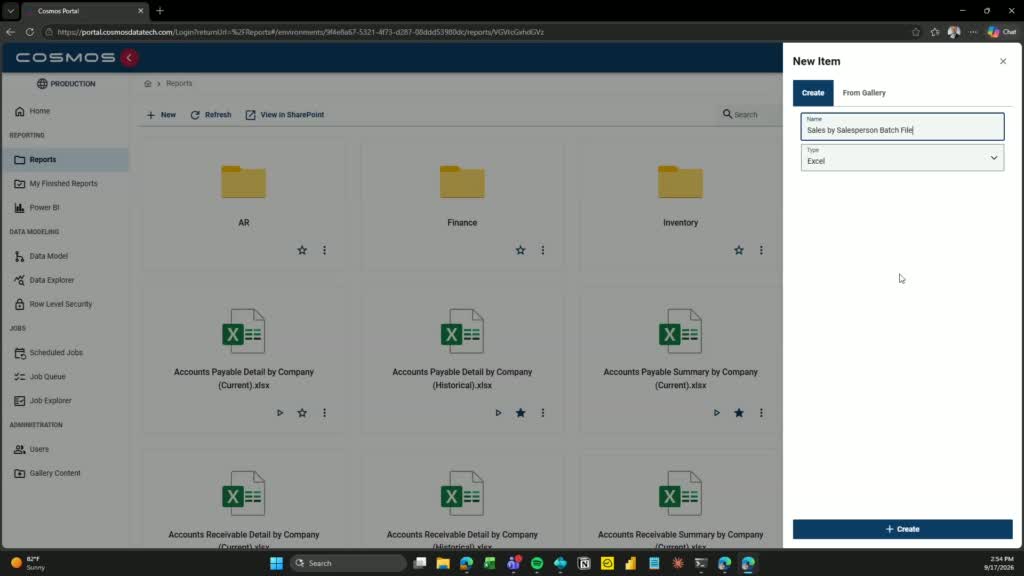Go to home via breadcrumb icon
Screen dimensions: 1024x576
(148, 84)
